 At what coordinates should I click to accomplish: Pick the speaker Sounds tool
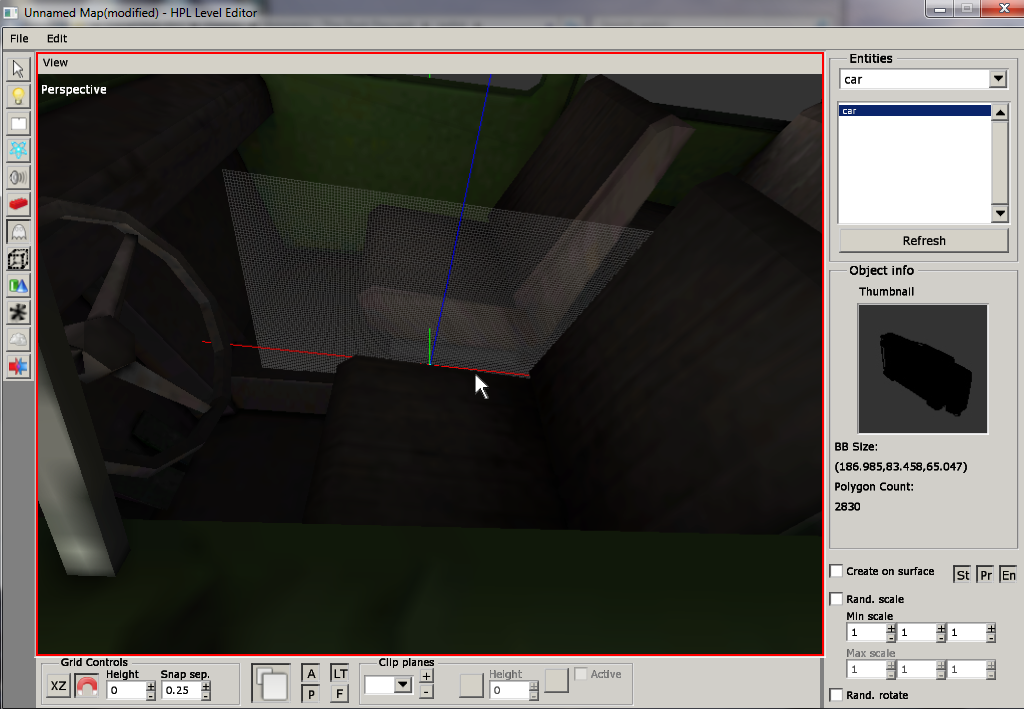[18, 177]
